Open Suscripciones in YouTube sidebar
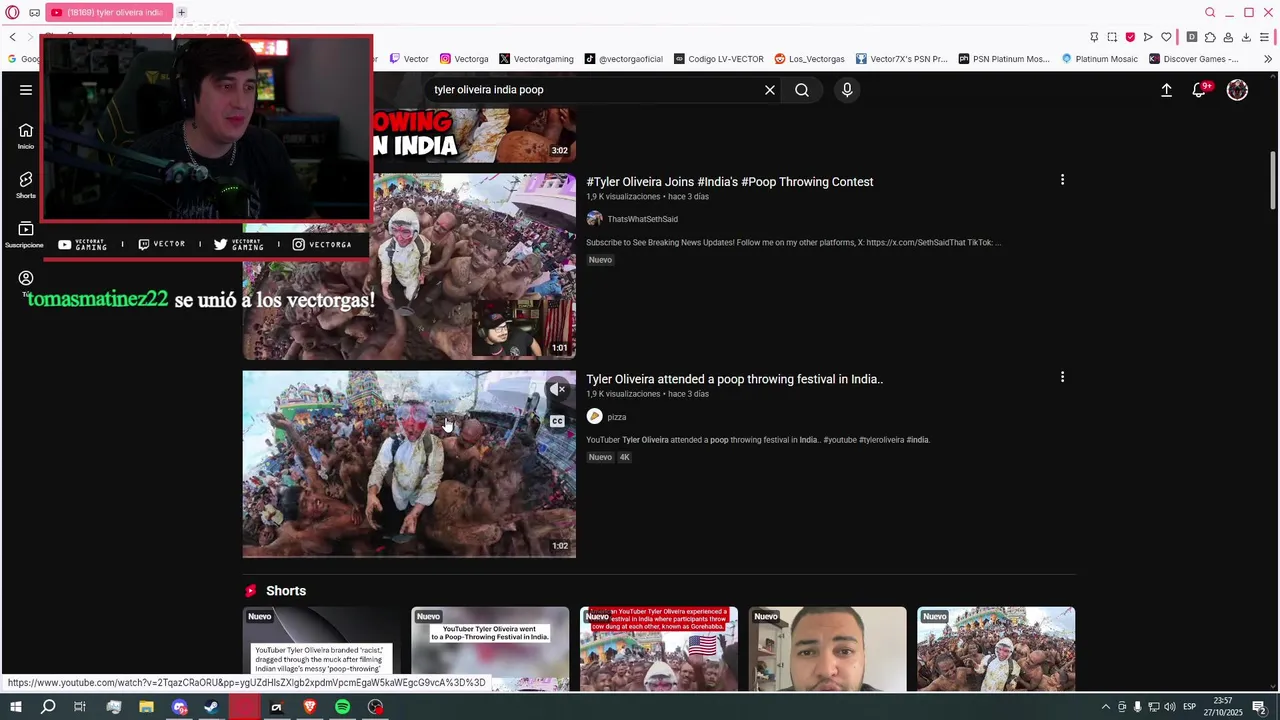This screenshot has height=720, width=1280. point(26,235)
